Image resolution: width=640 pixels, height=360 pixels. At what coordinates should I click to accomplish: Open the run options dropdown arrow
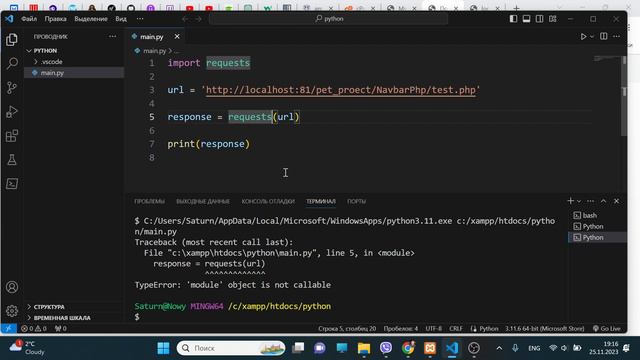click(592, 37)
